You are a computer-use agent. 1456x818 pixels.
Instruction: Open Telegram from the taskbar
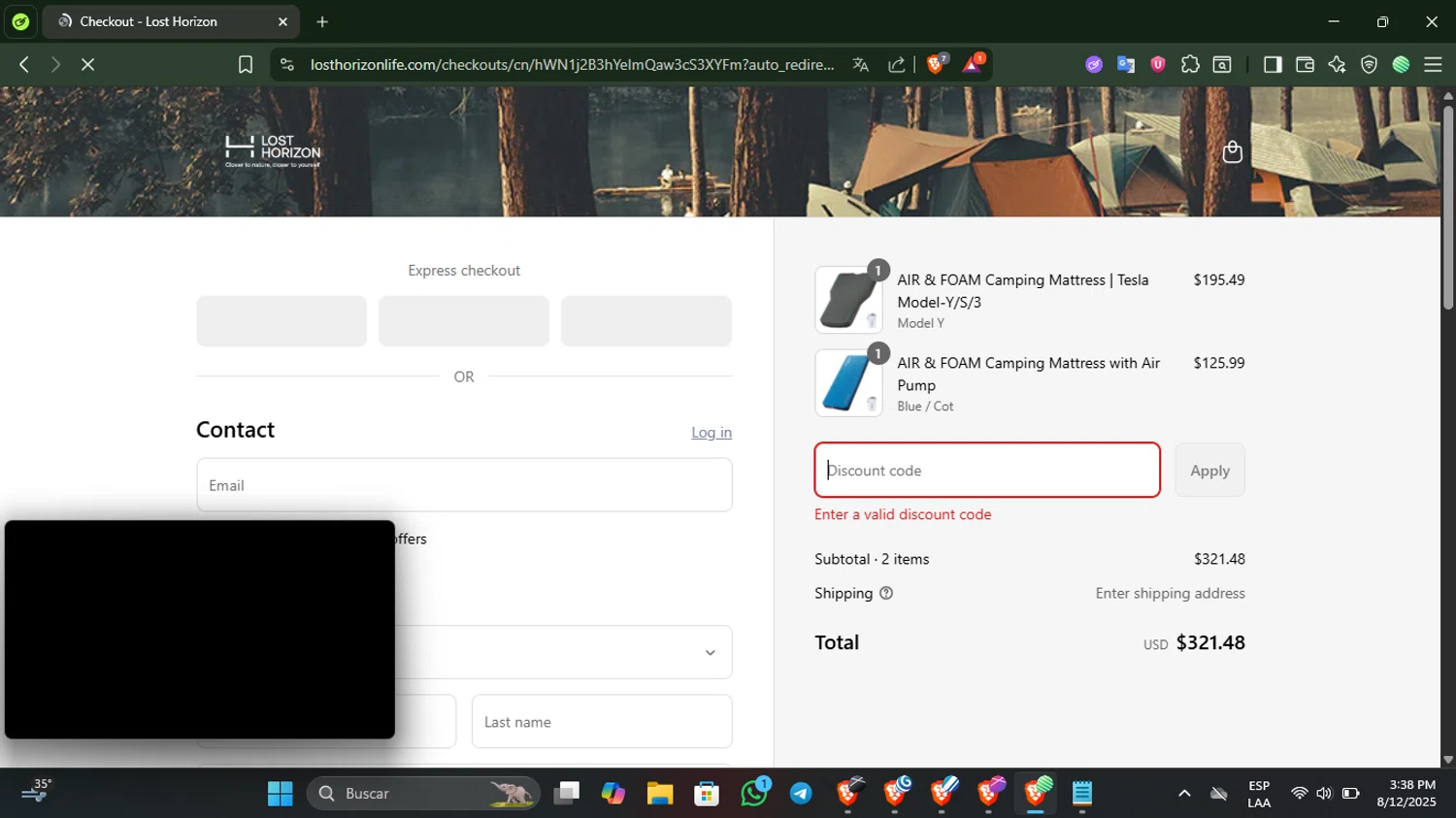(801, 794)
